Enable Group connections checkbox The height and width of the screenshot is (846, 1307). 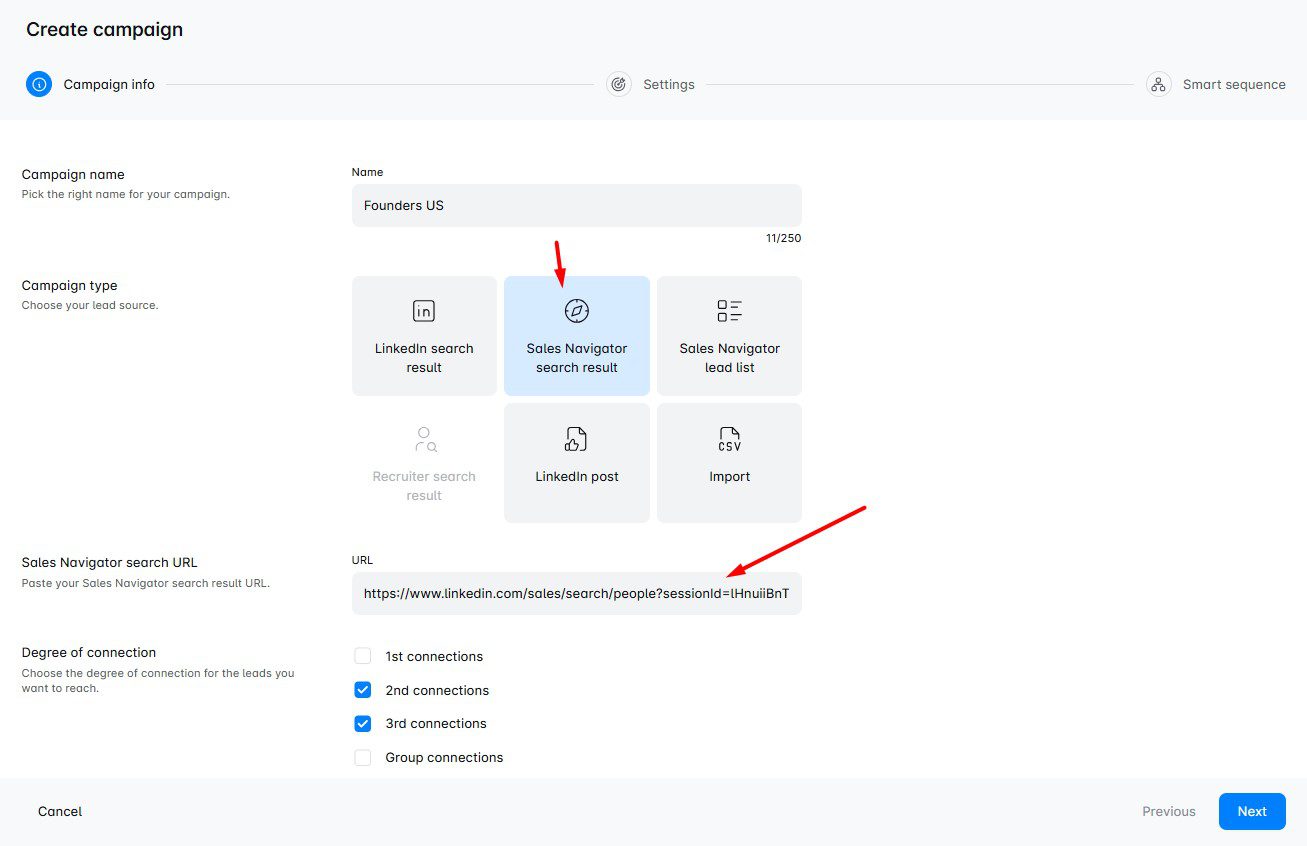[x=363, y=757]
